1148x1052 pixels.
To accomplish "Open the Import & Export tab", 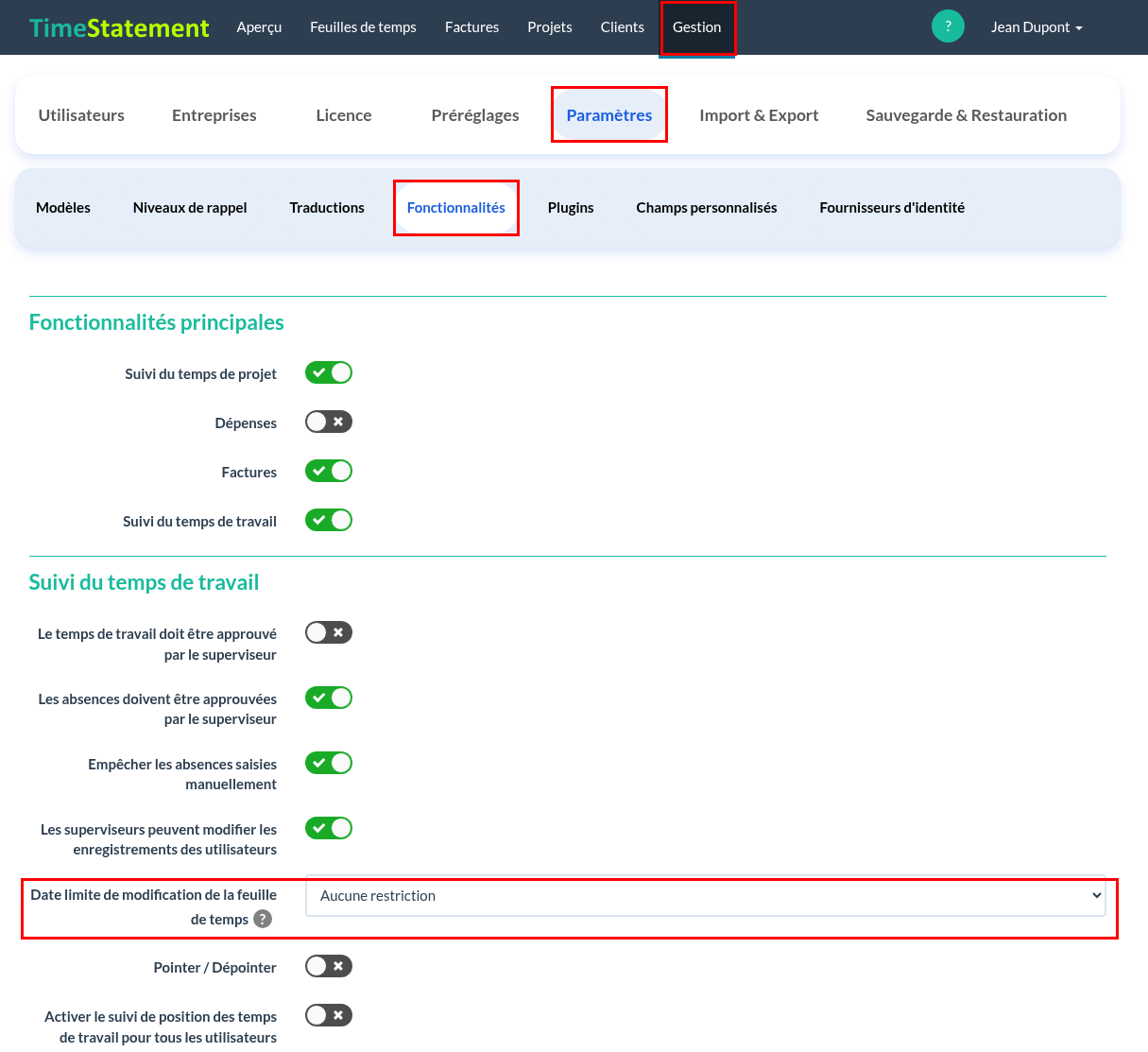I will click(759, 115).
